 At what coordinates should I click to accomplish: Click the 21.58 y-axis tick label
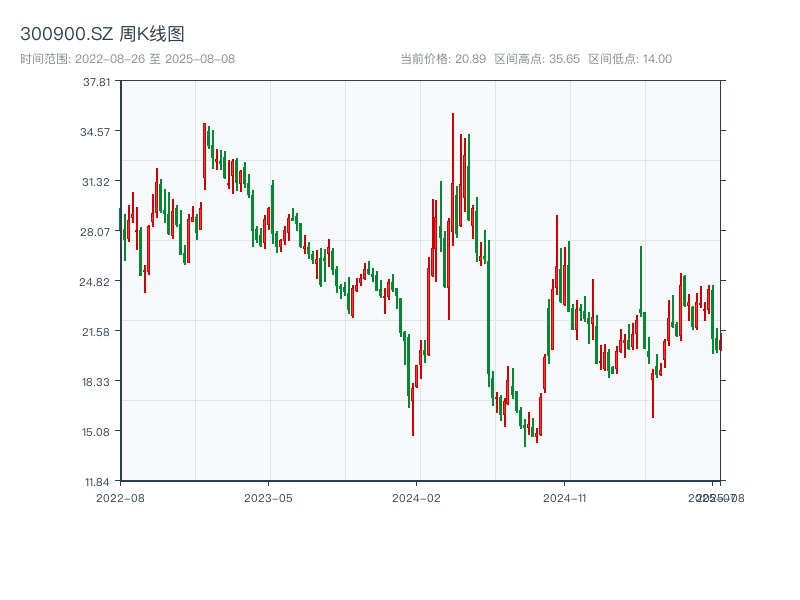tap(97, 331)
